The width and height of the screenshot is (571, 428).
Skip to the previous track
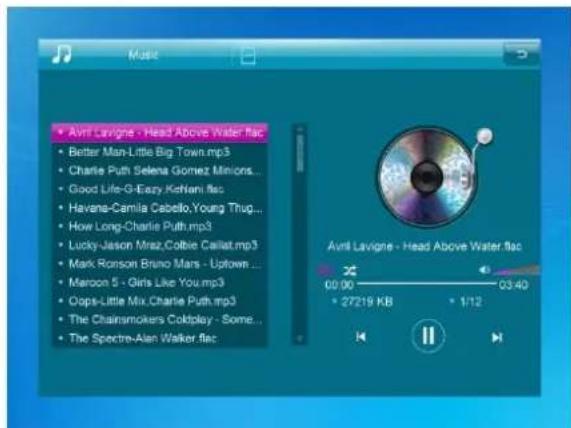[x=361, y=337]
